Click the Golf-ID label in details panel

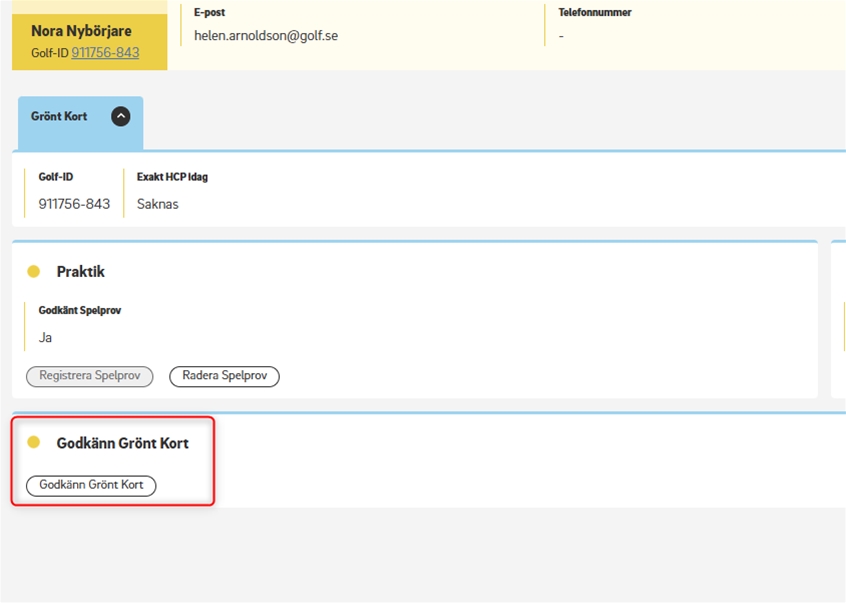coord(56,177)
